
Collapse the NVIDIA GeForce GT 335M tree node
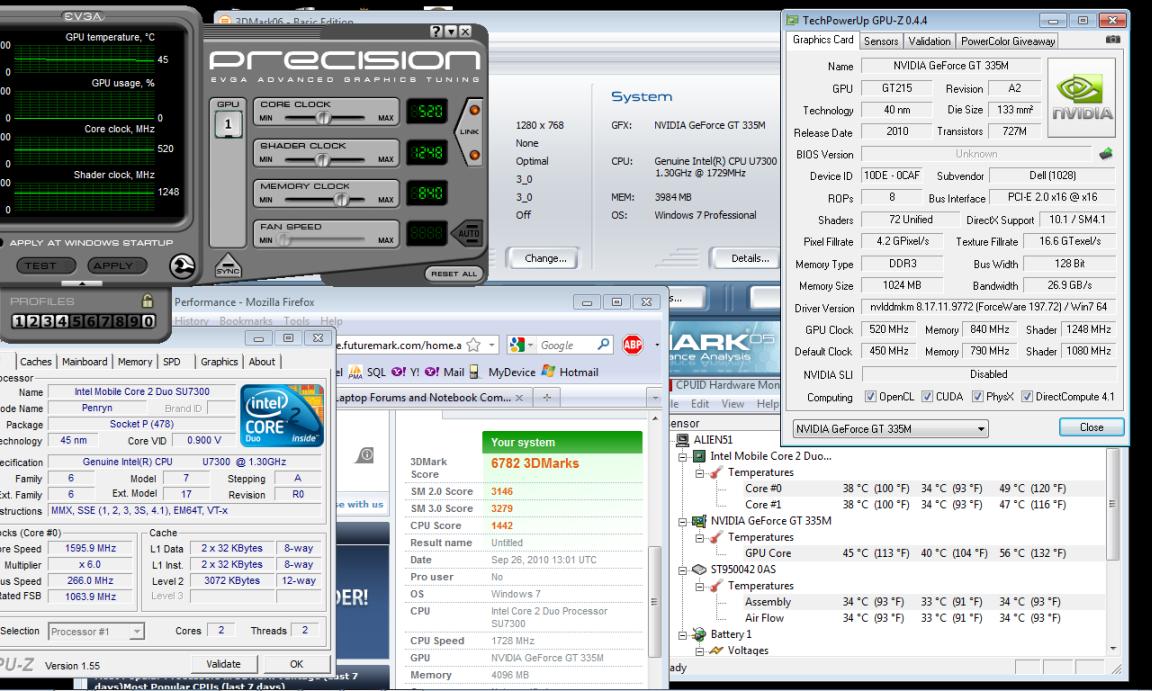pos(683,521)
